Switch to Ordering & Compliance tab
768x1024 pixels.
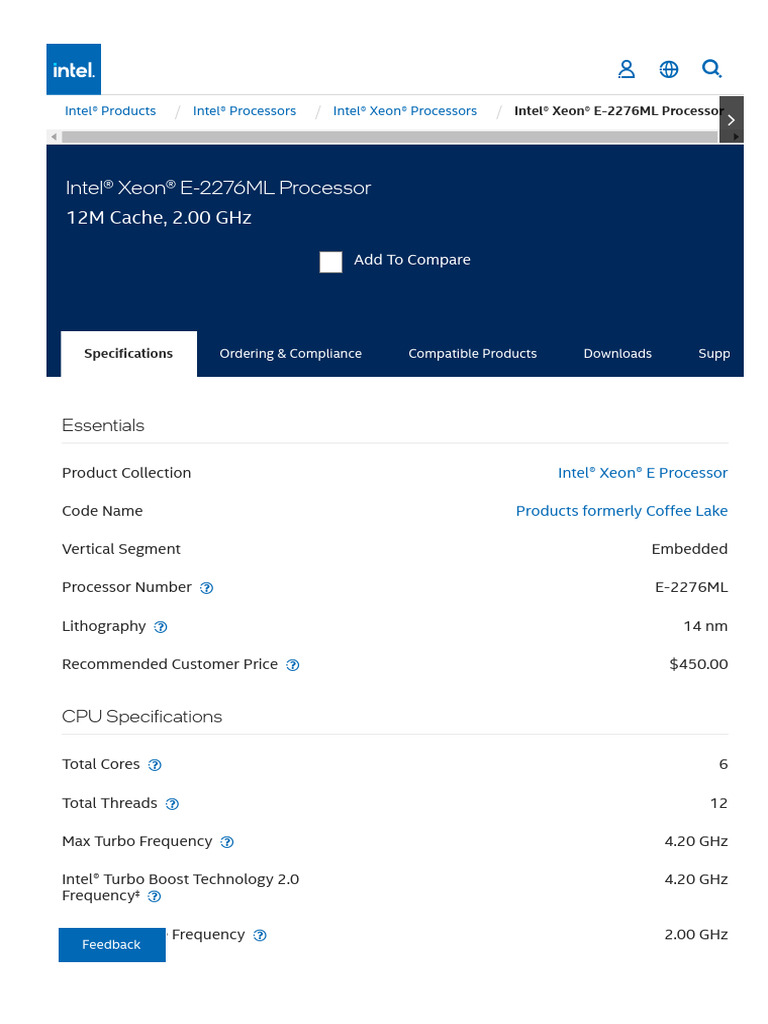[x=290, y=353]
